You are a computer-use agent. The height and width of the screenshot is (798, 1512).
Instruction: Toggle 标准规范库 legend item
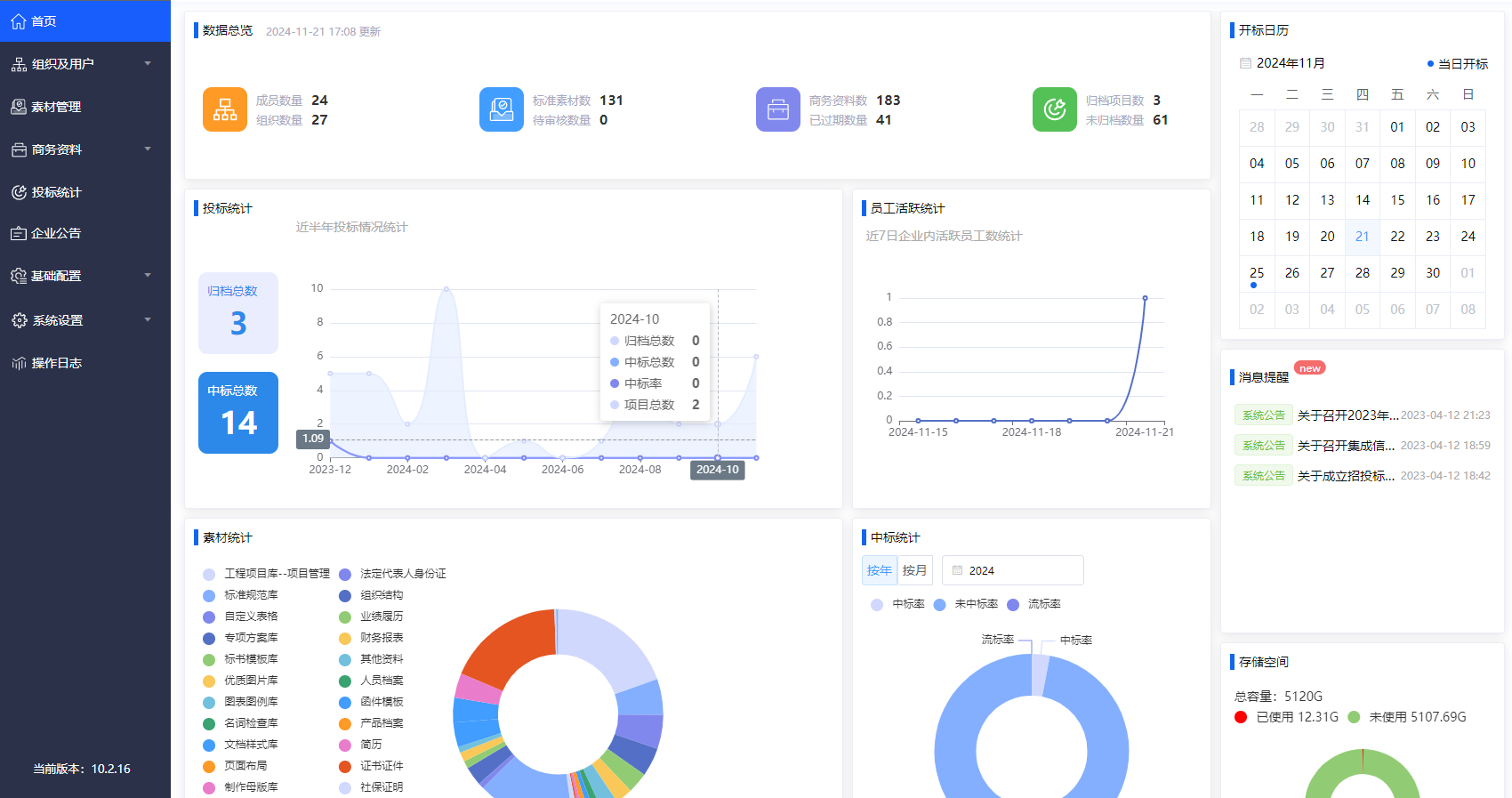pos(241,595)
